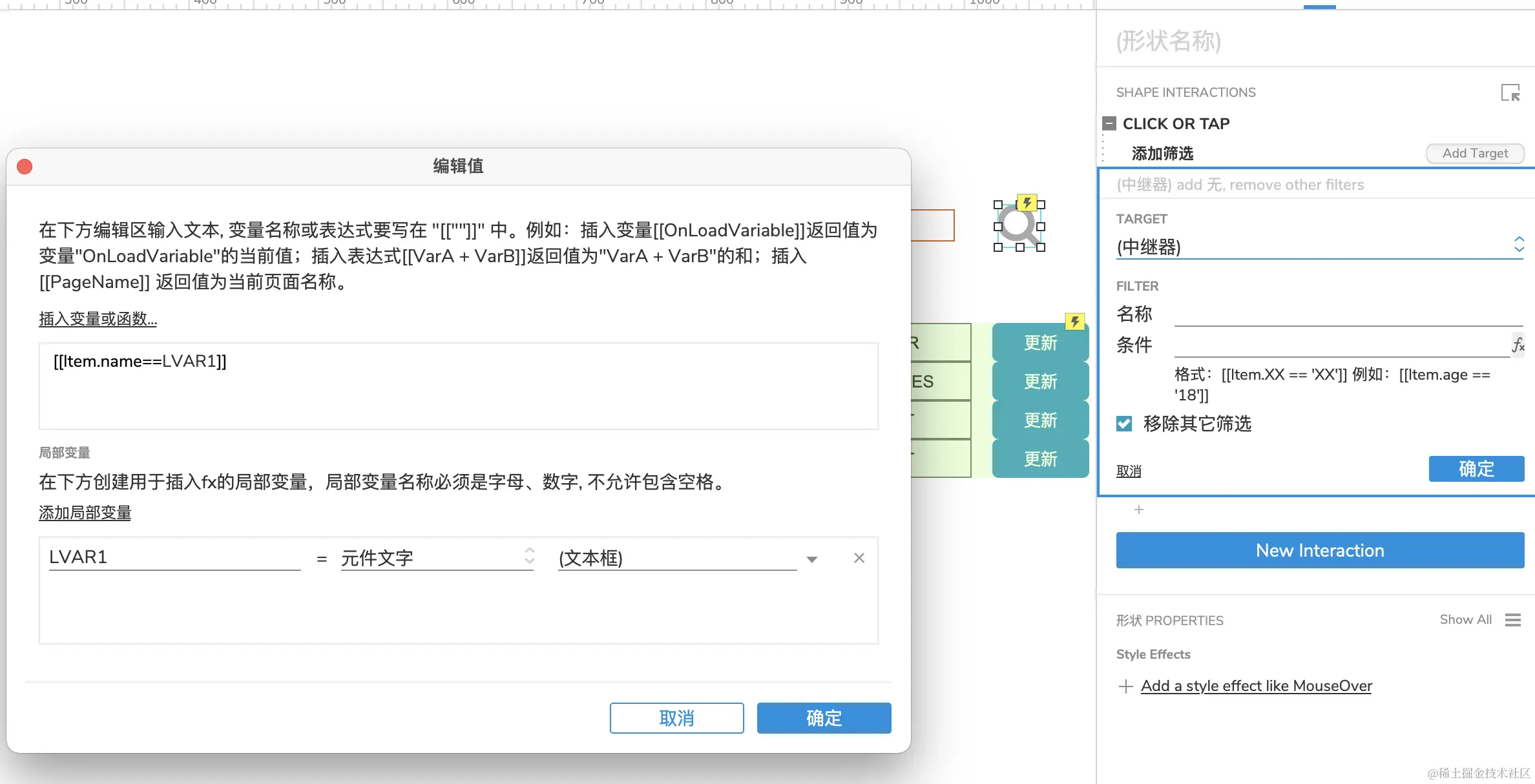Remove the LVAR1 local variable row
This screenshot has width=1535, height=784.
(x=859, y=558)
